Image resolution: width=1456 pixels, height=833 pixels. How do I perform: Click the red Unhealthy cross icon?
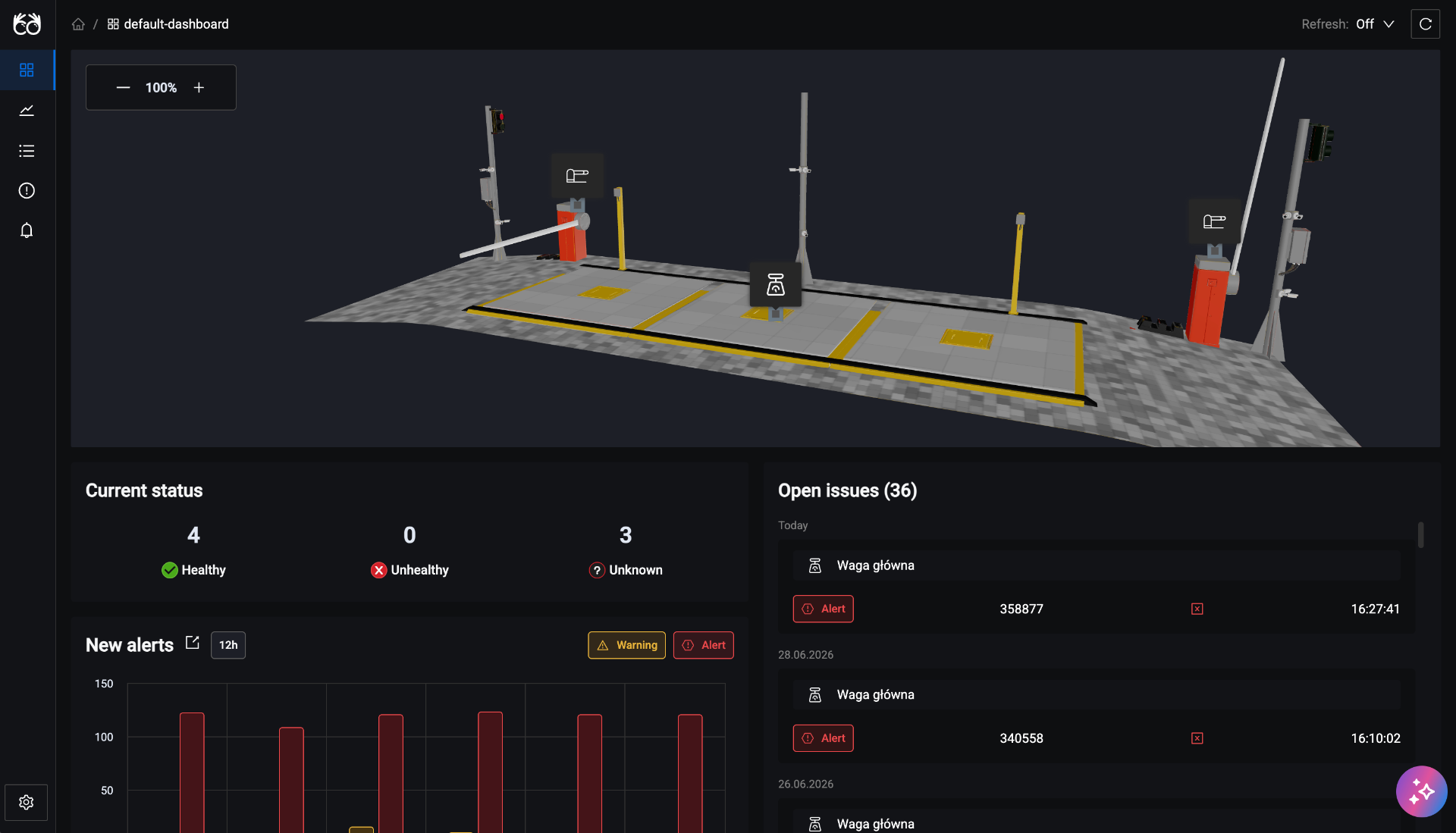click(x=379, y=570)
